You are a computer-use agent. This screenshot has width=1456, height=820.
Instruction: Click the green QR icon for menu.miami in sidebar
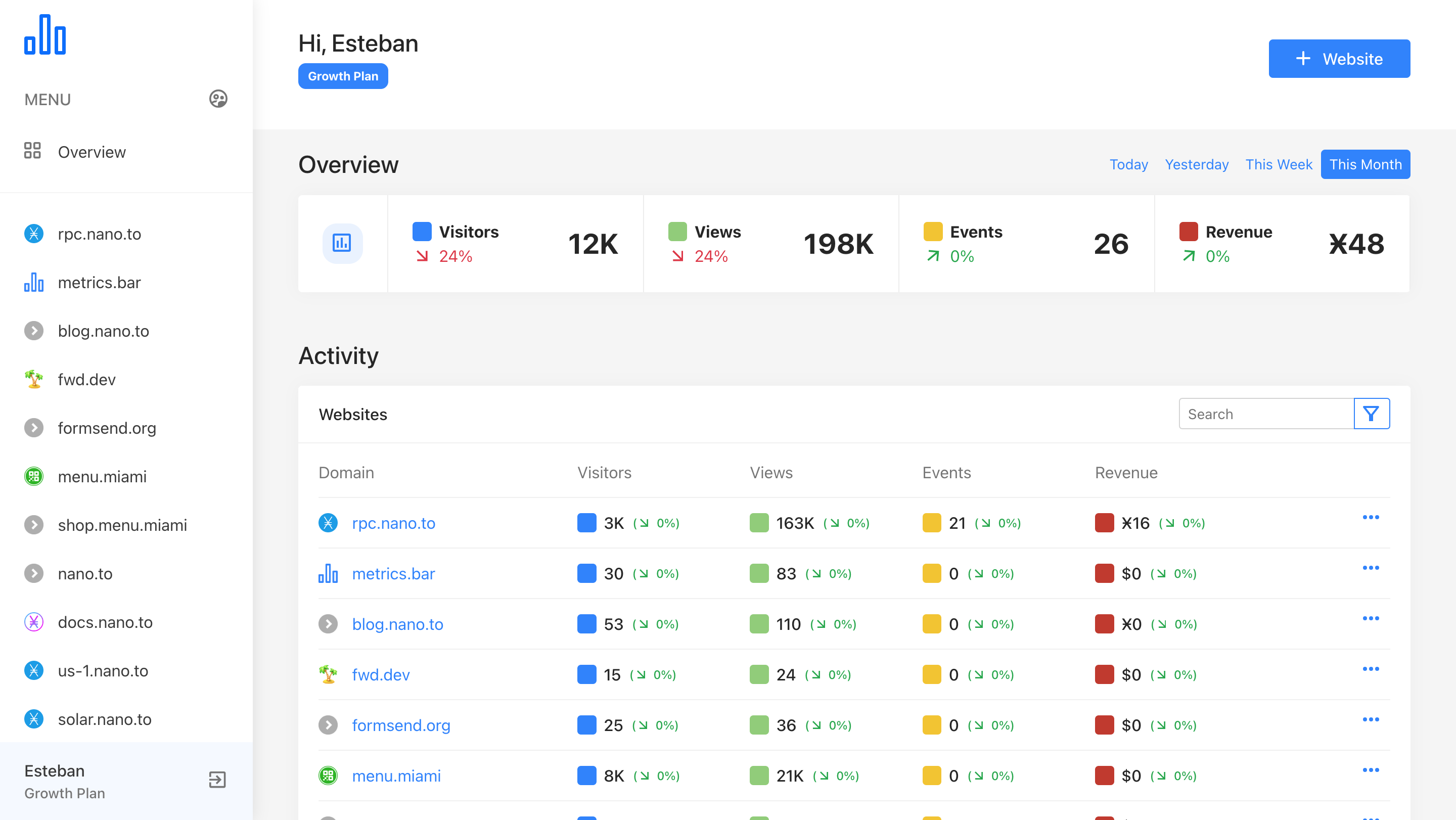[x=34, y=476]
